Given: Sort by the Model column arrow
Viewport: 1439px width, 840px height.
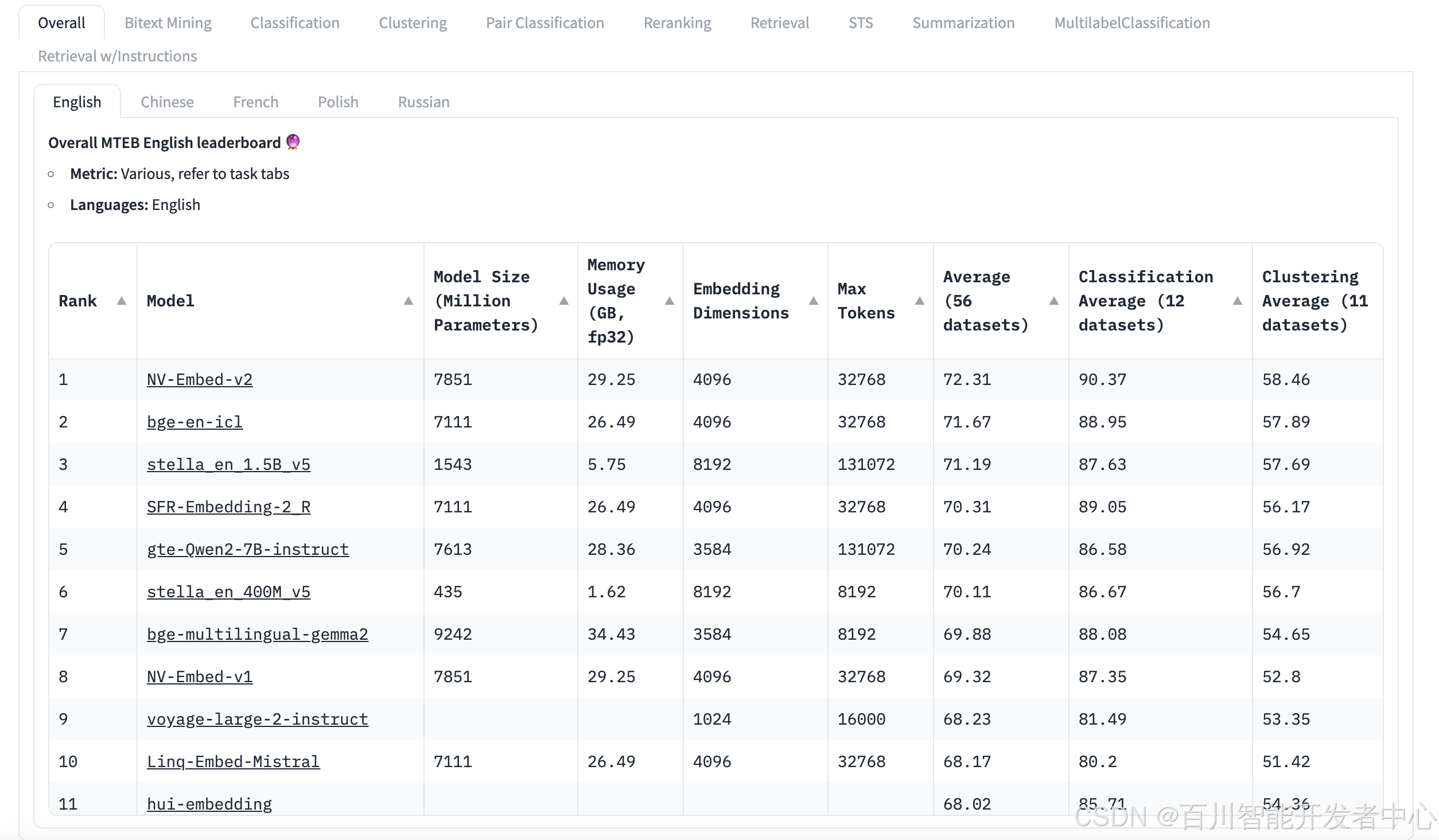Looking at the screenshot, I should click(409, 301).
